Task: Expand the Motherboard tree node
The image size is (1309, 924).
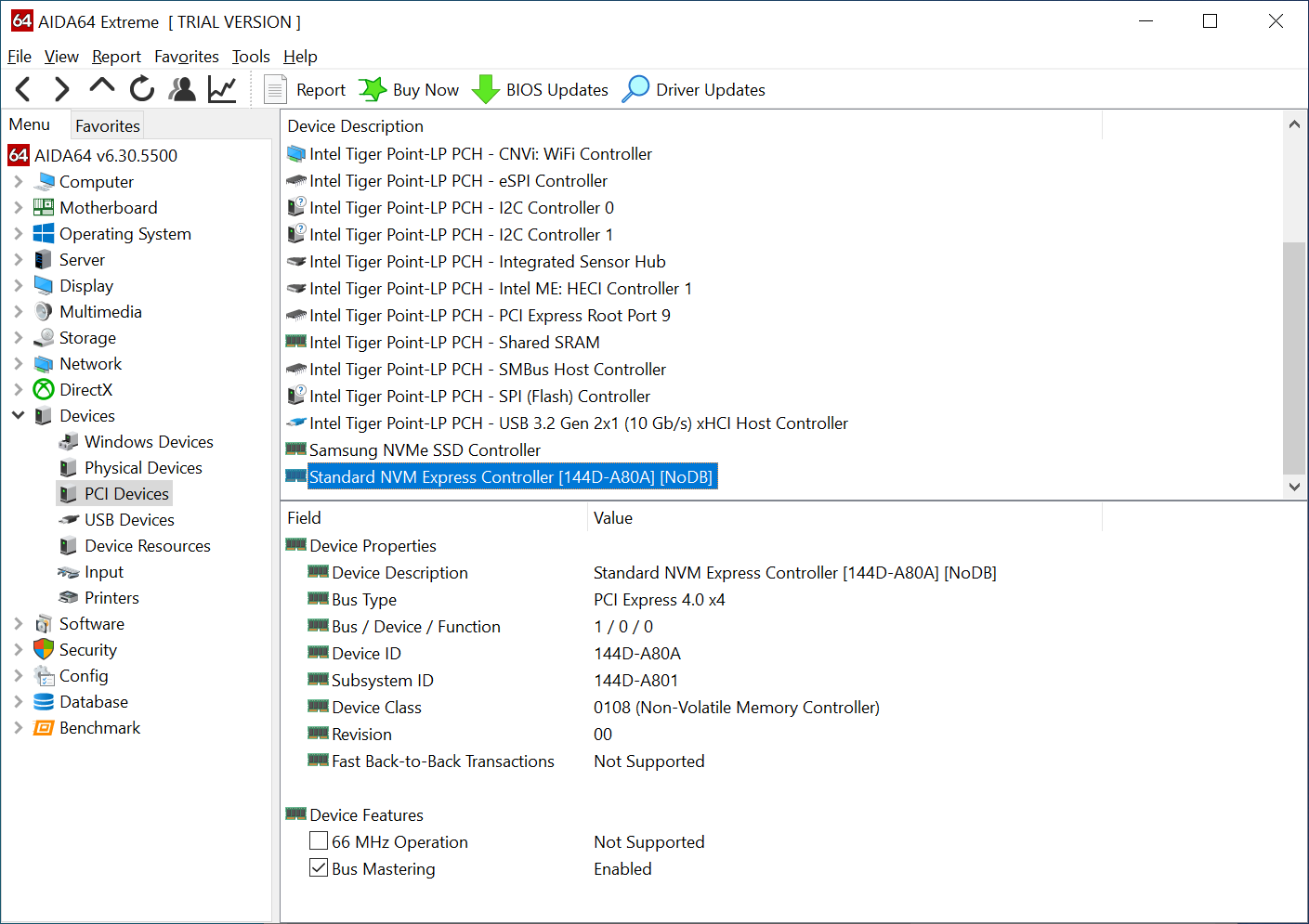Action: click(19, 208)
